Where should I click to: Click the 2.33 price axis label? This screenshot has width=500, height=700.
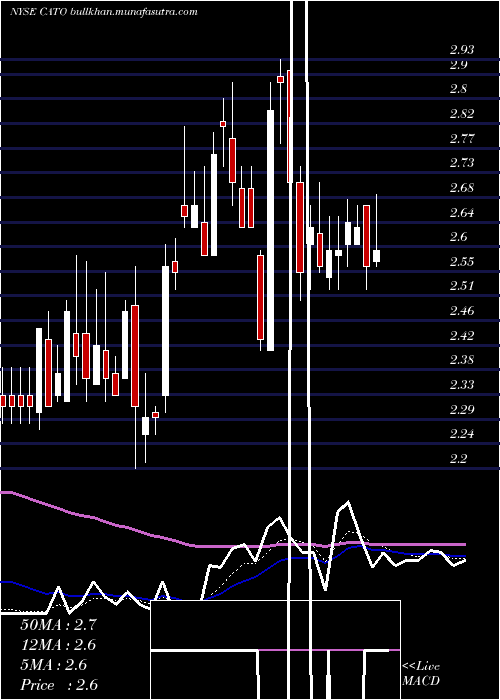462,385
